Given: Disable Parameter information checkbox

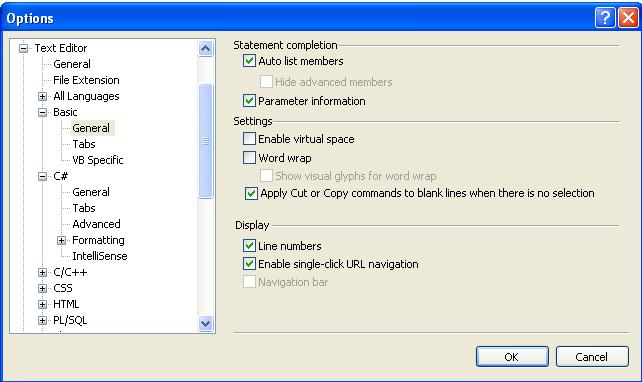Looking at the screenshot, I should click(249, 100).
